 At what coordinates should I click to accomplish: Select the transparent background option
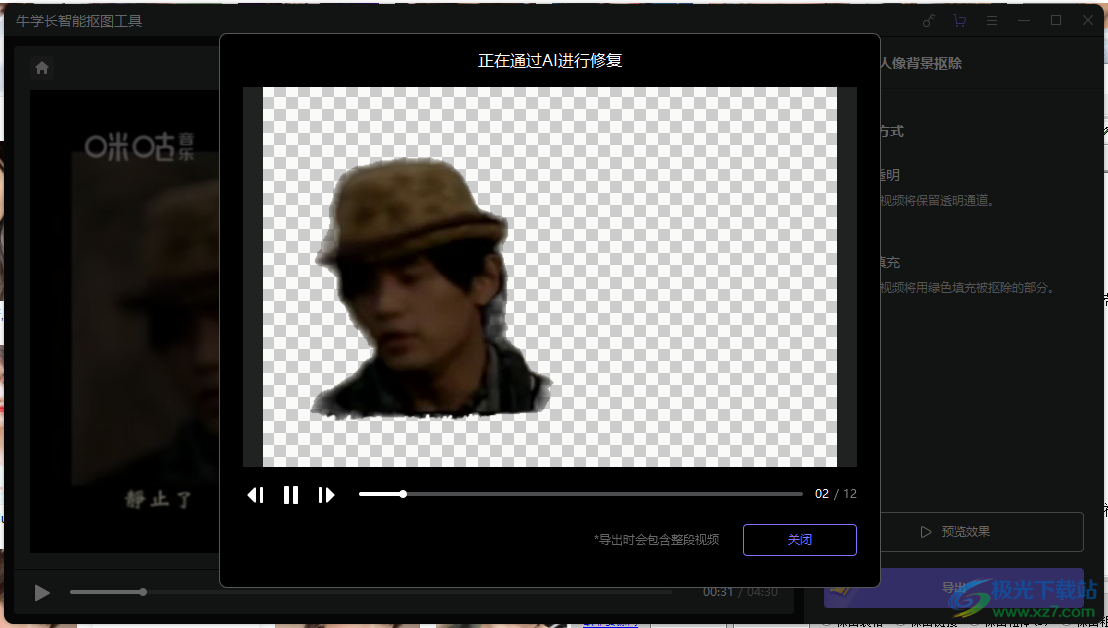[889, 175]
